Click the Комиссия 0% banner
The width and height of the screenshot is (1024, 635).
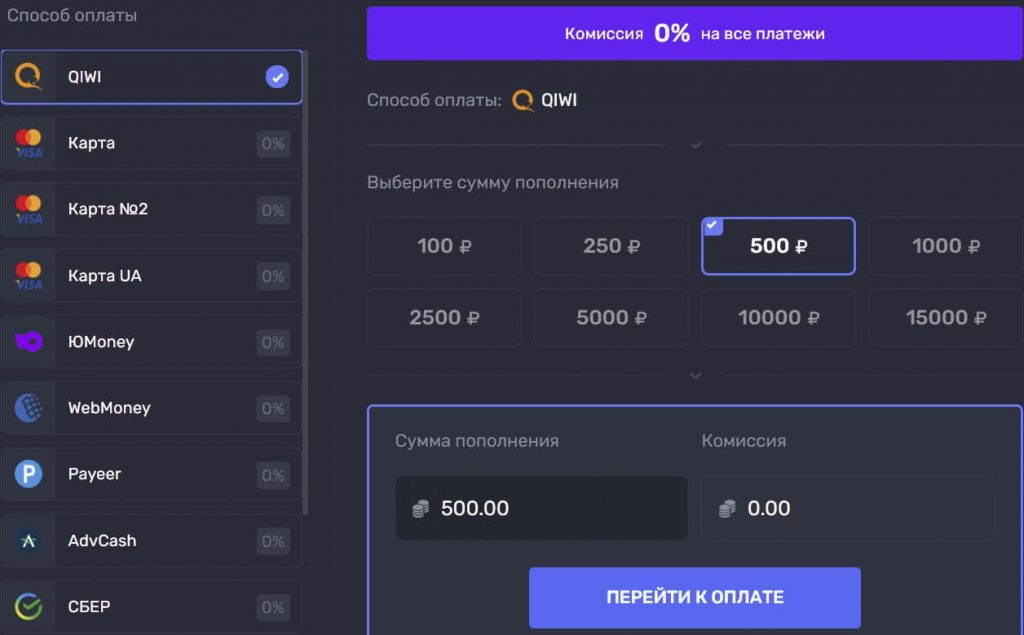pyautogui.click(x=695, y=33)
